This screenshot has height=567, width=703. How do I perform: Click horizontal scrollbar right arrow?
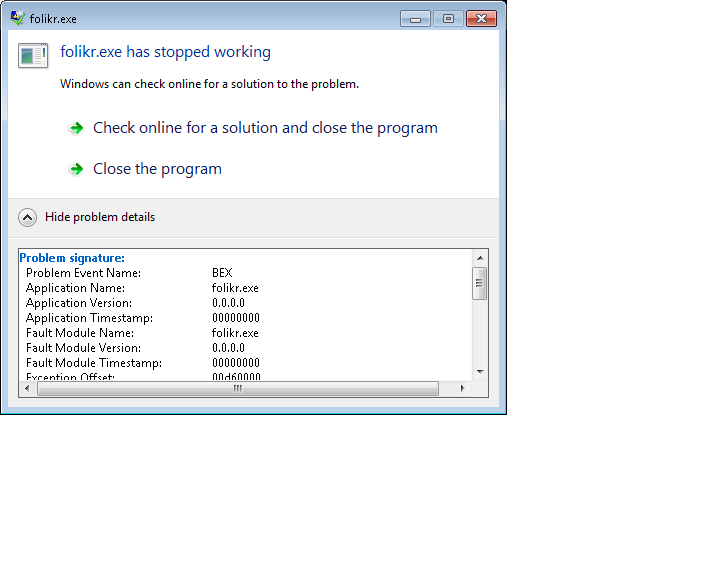(463, 389)
